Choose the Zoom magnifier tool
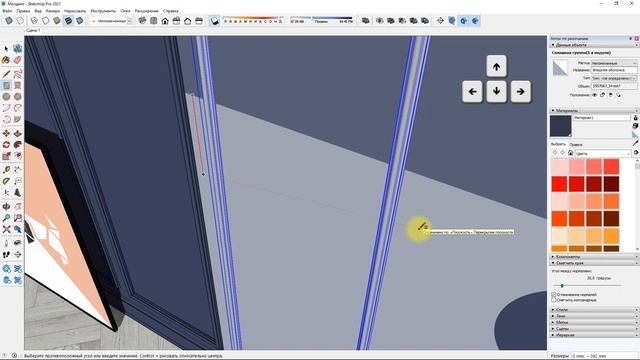Image resolution: width=640 pixels, height=360 pixels. click(6, 218)
